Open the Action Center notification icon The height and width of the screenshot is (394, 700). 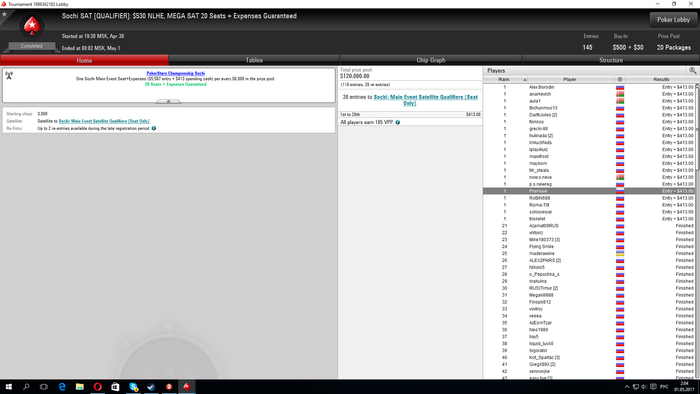(653, 387)
